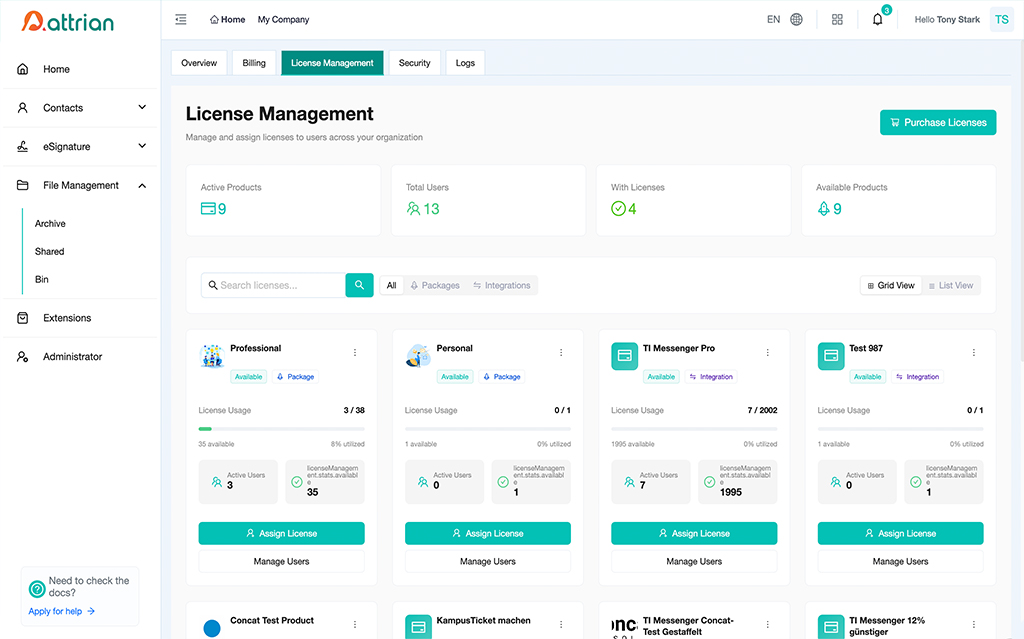Filter licenses by Packages
1024x639 pixels.
click(435, 285)
